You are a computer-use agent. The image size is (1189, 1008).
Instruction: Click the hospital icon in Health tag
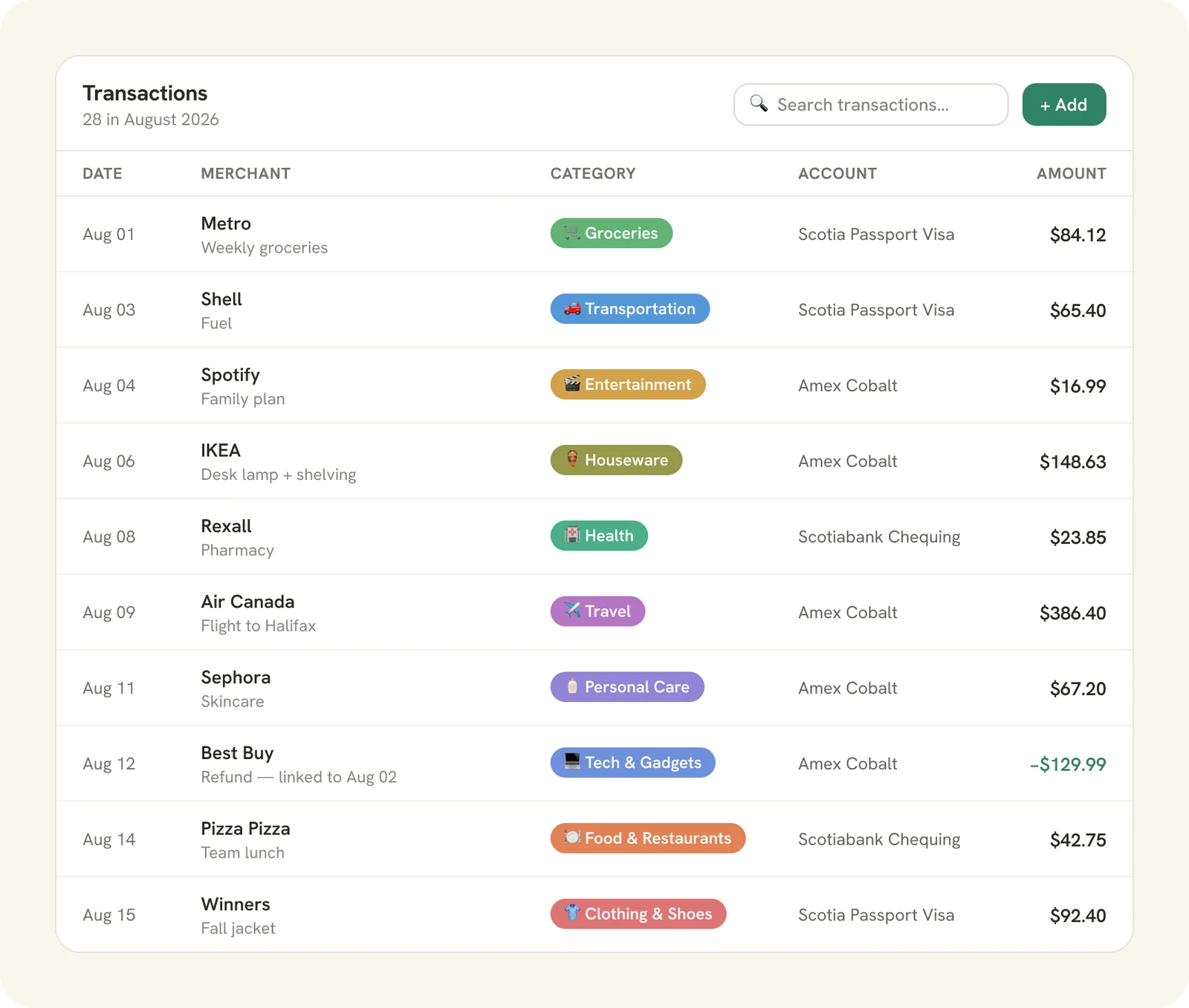pyautogui.click(x=572, y=536)
